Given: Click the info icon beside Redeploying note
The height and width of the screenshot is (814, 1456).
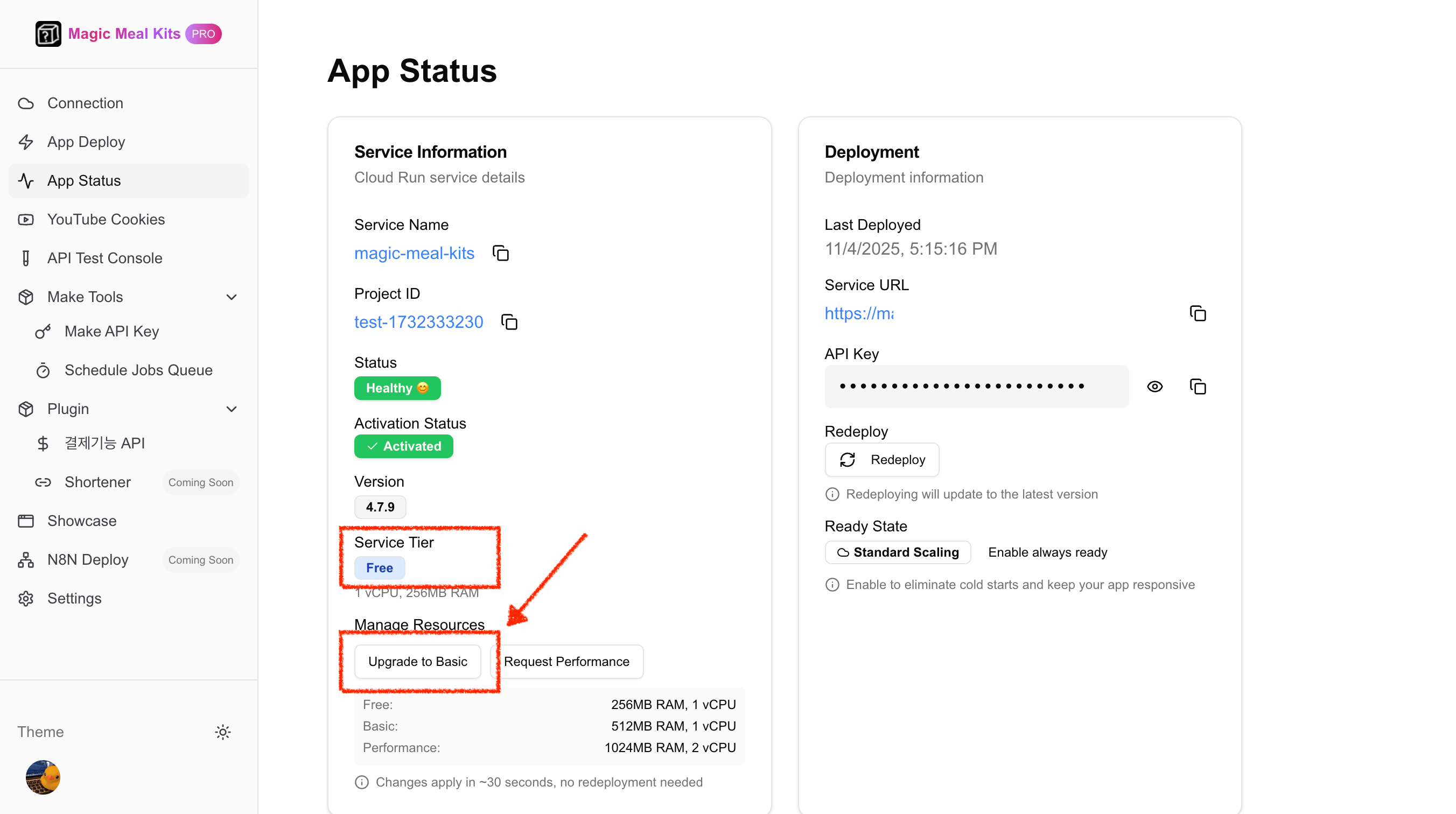Looking at the screenshot, I should point(832,495).
